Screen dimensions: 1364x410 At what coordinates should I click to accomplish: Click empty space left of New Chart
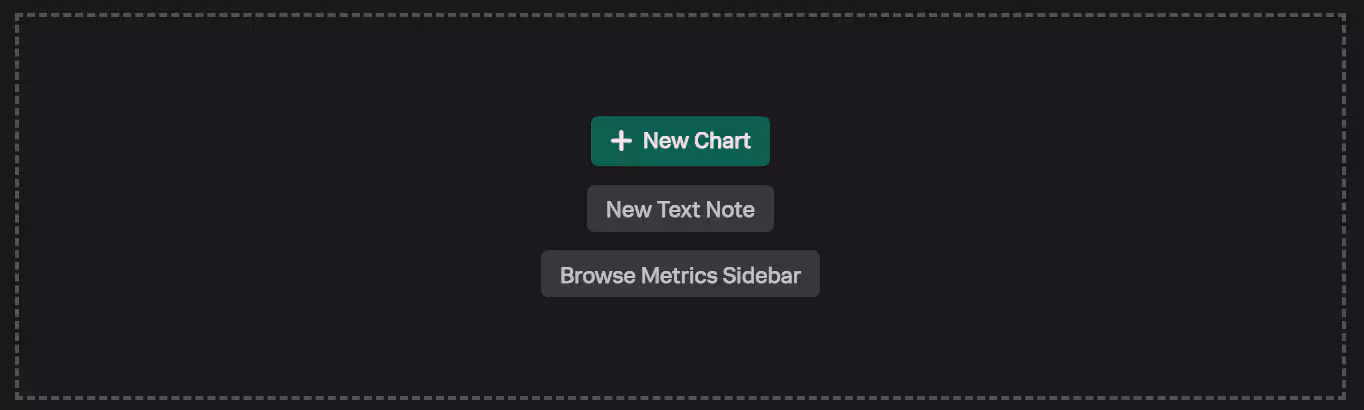click(400, 141)
